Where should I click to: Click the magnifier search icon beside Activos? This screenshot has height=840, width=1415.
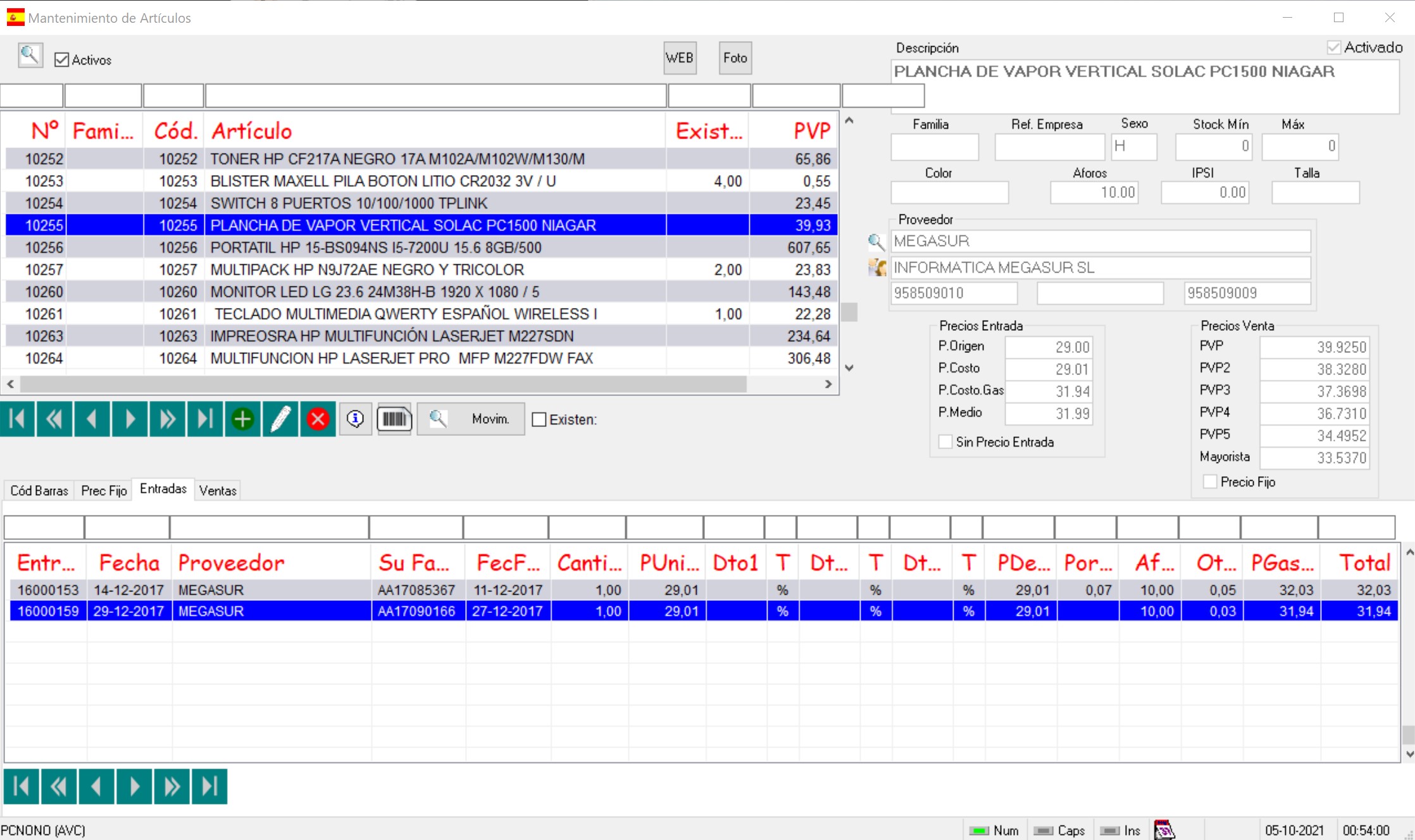(x=30, y=56)
